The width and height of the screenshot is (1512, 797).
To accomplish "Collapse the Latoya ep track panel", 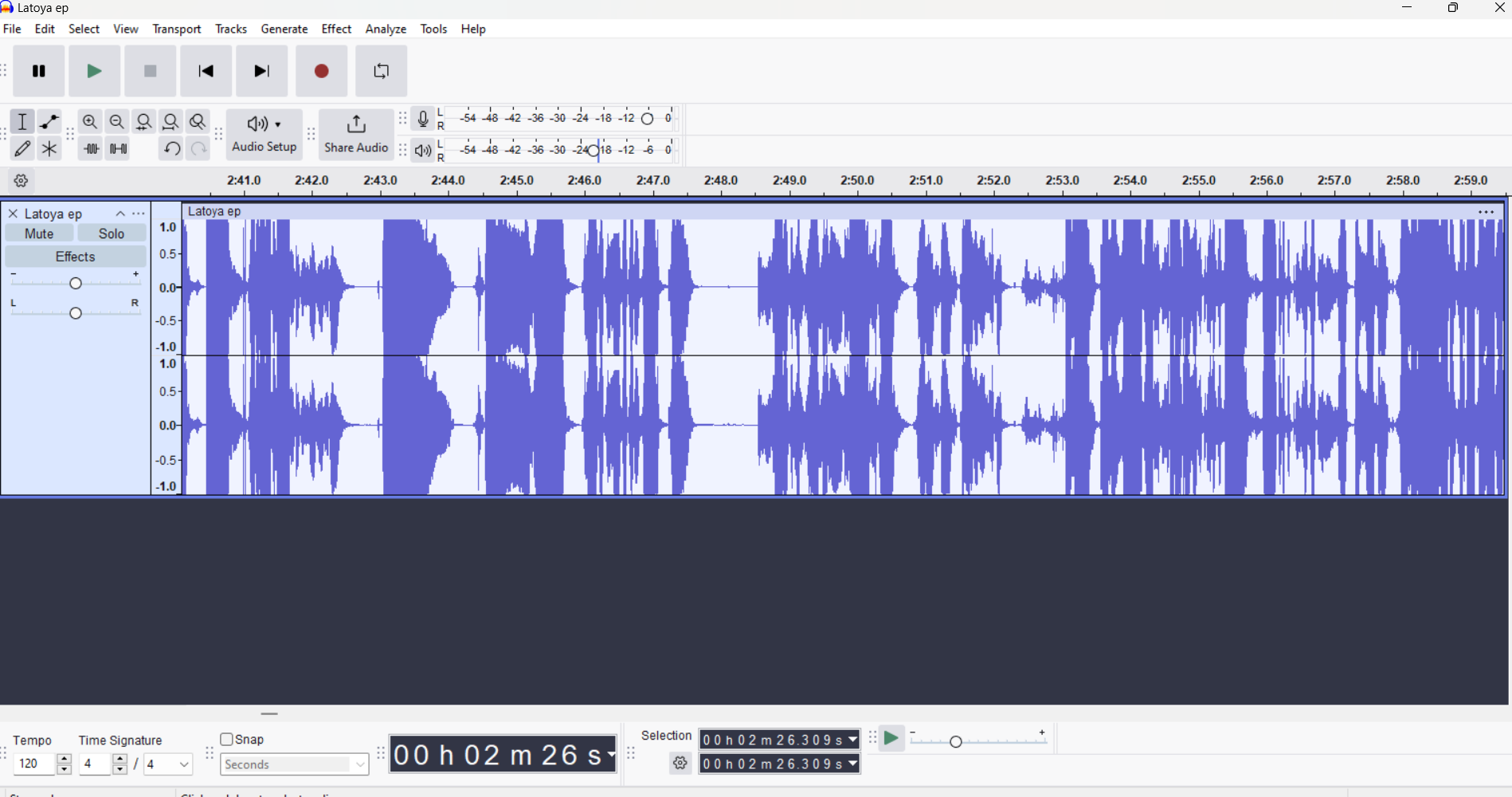I will coord(120,214).
